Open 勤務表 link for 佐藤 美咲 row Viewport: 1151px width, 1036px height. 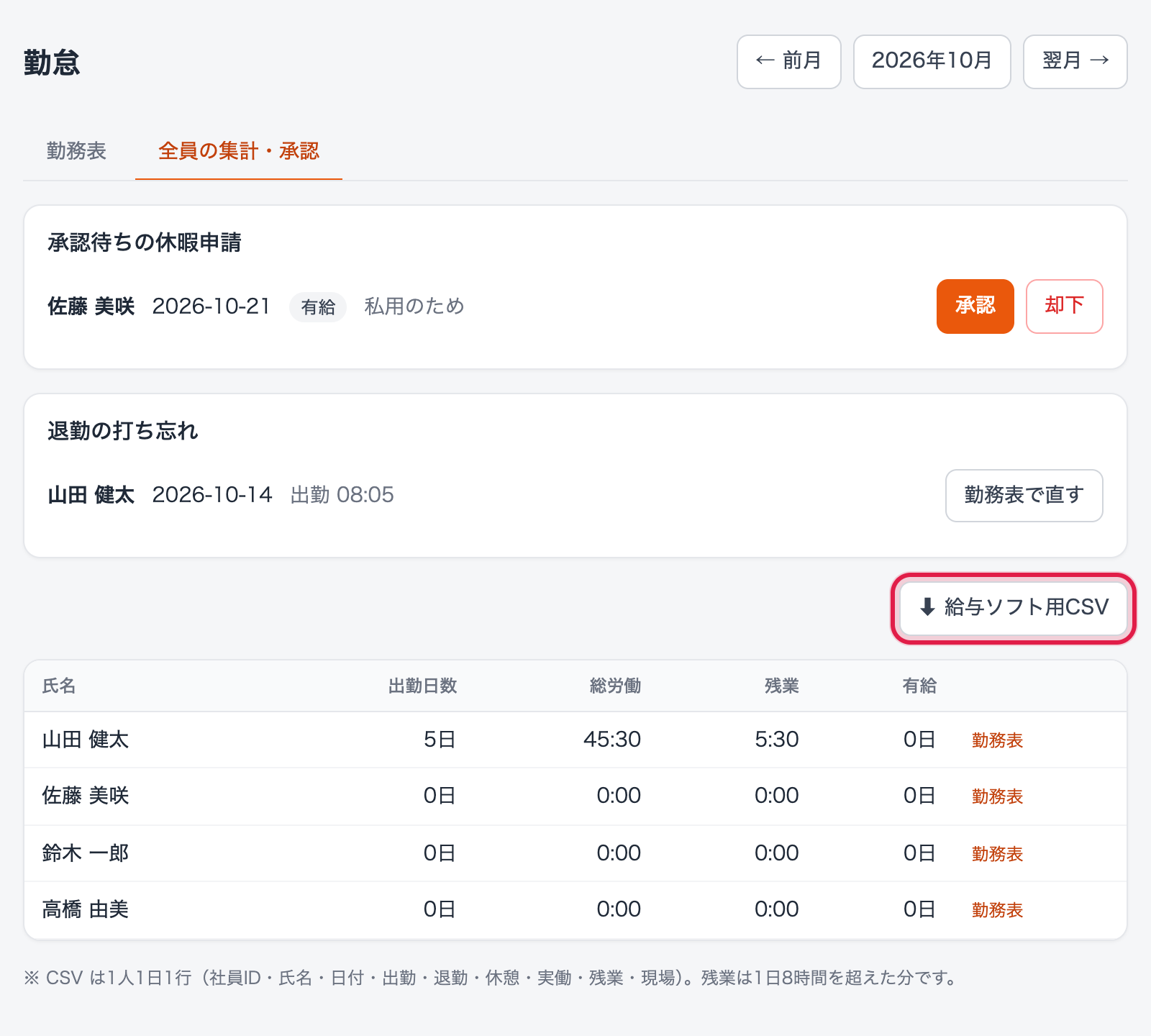point(998,796)
